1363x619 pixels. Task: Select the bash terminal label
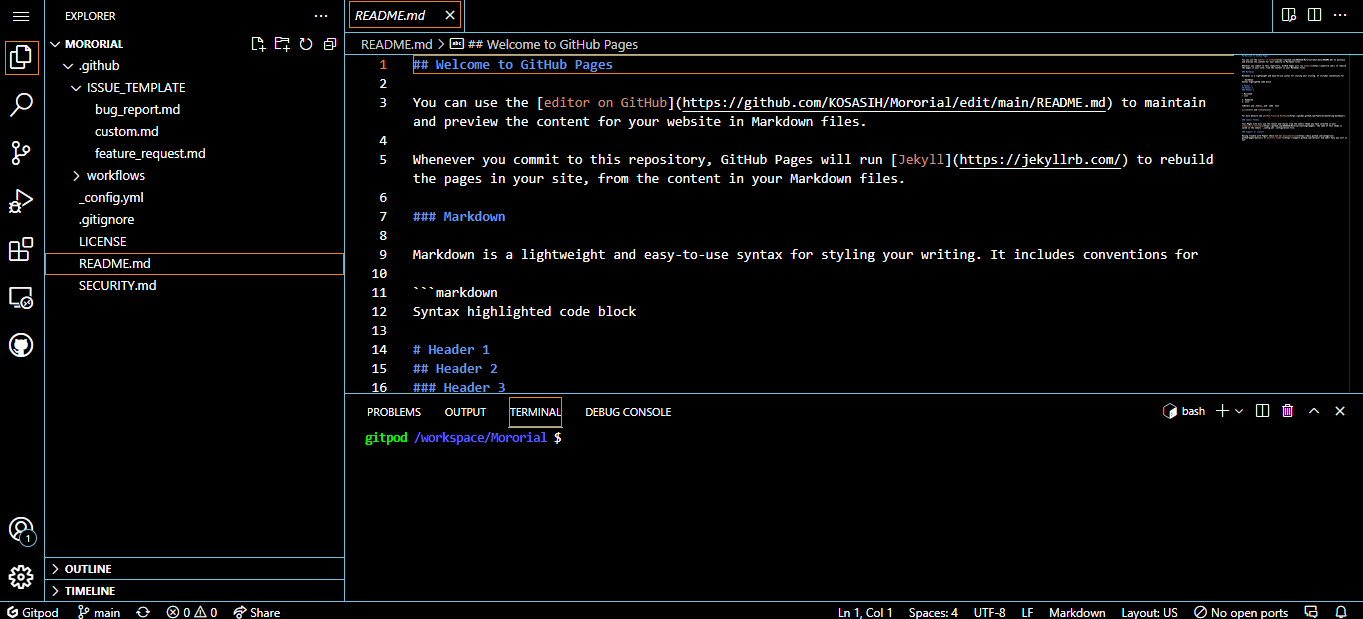point(1184,411)
